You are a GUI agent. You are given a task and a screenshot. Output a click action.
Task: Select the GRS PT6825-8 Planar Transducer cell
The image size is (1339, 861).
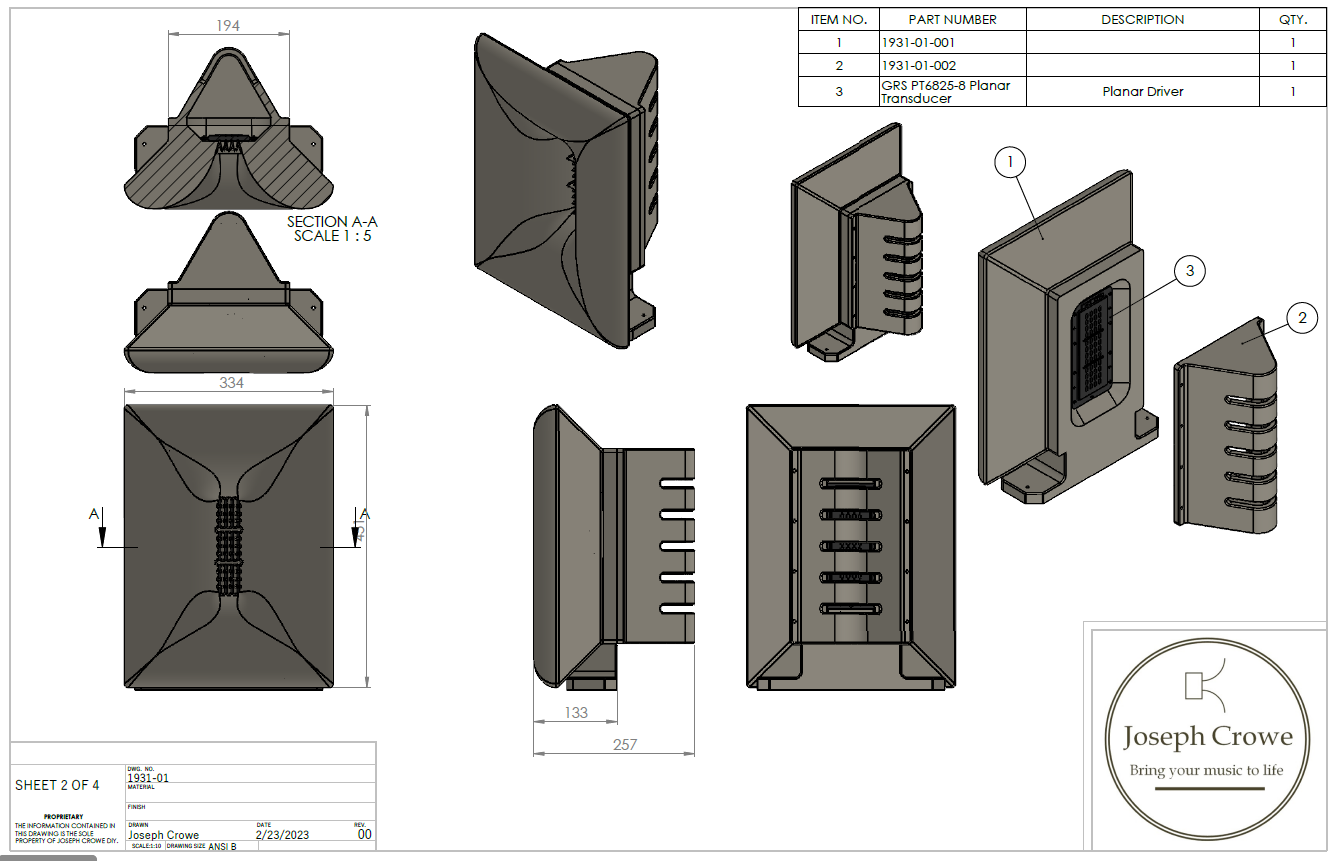click(945, 91)
